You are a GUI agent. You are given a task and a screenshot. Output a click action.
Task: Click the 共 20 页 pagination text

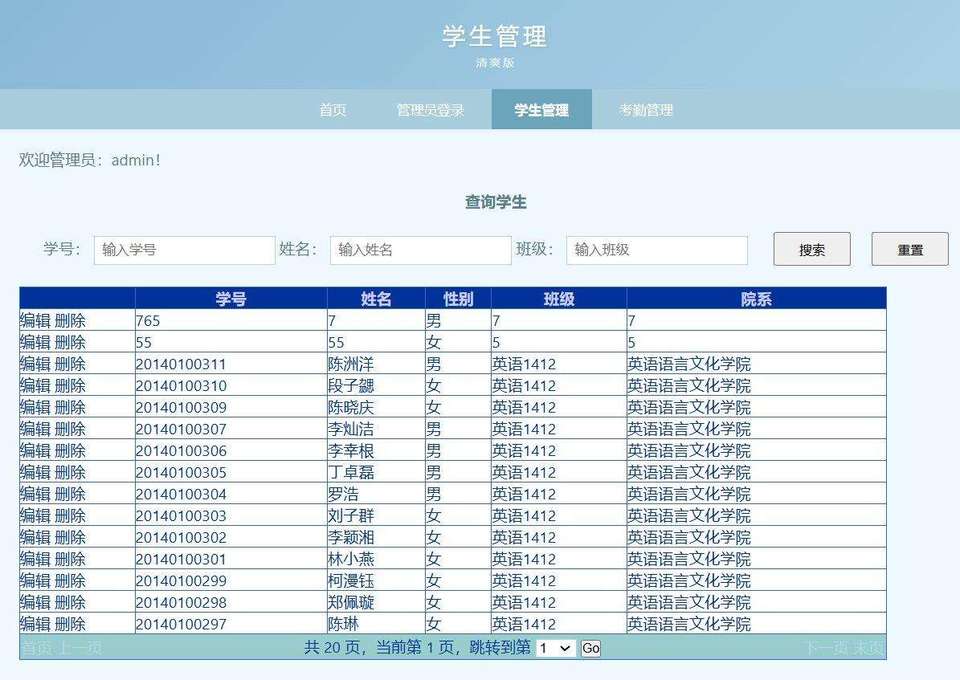[x=332, y=648]
